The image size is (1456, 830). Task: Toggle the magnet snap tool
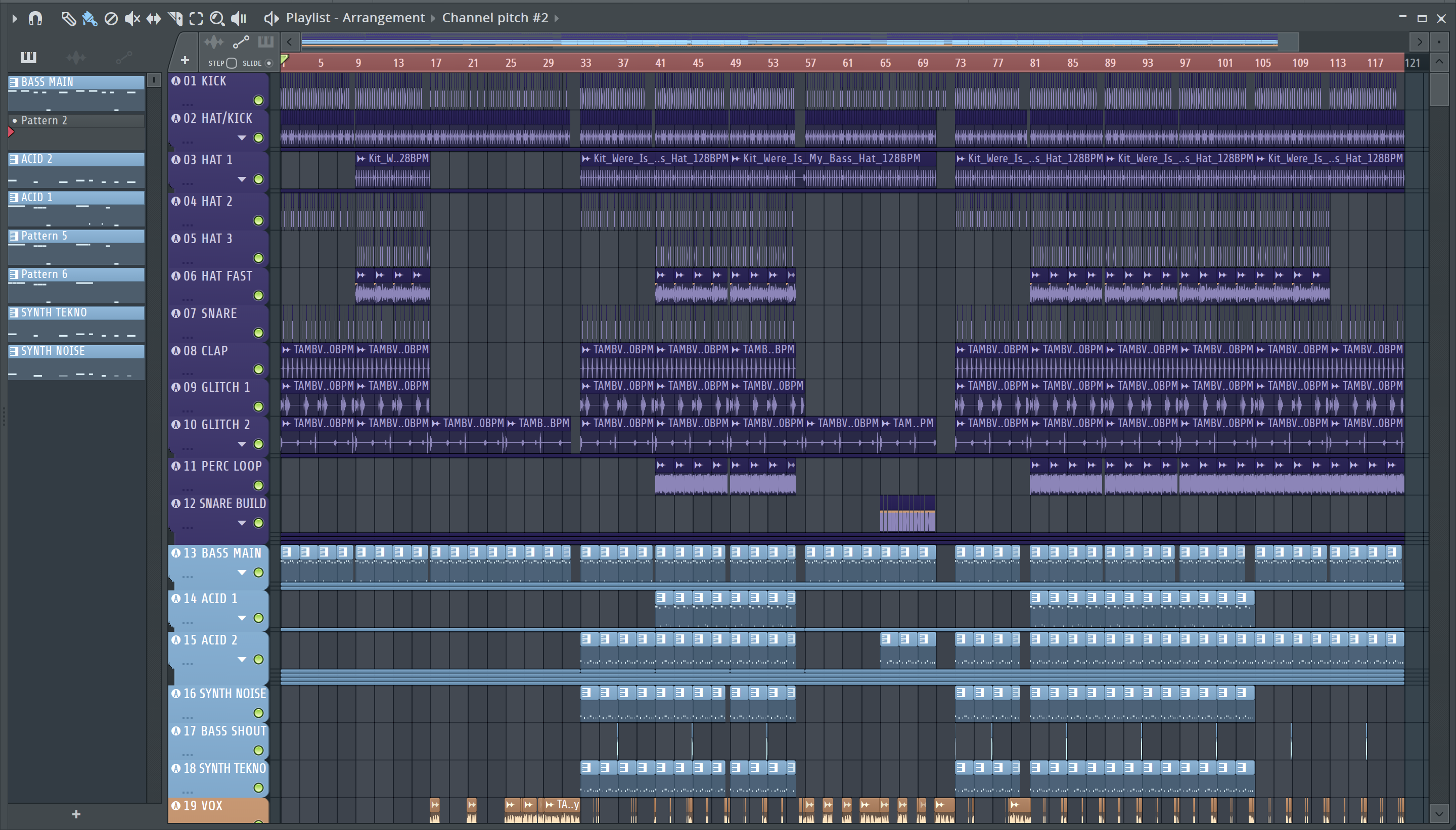click(35, 19)
